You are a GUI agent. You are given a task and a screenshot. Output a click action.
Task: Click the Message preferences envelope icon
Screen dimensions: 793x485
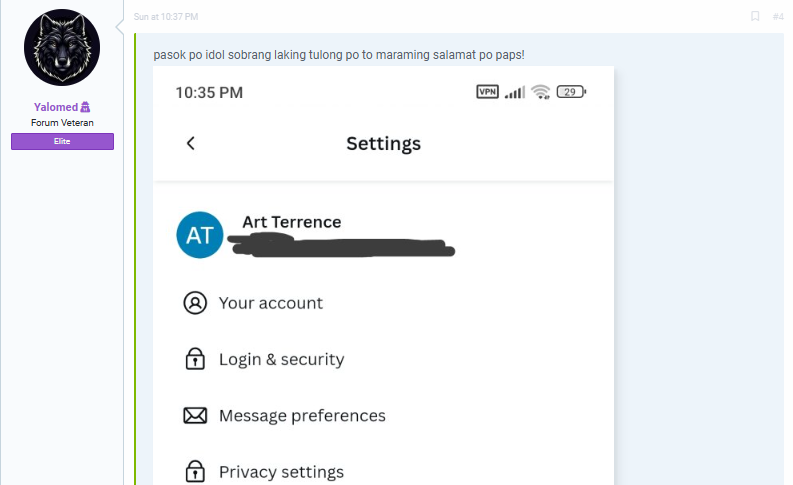pyautogui.click(x=195, y=415)
